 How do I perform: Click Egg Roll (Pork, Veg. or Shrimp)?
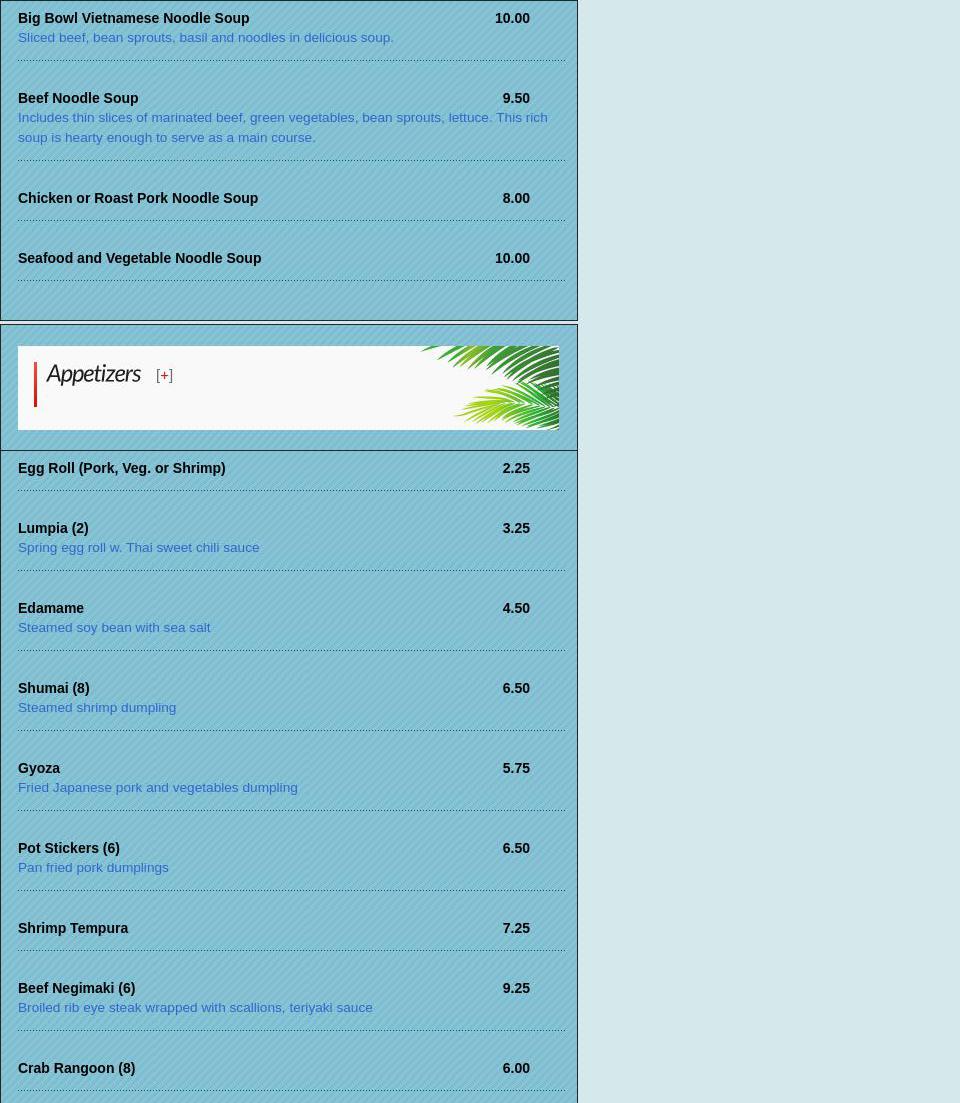point(121,468)
